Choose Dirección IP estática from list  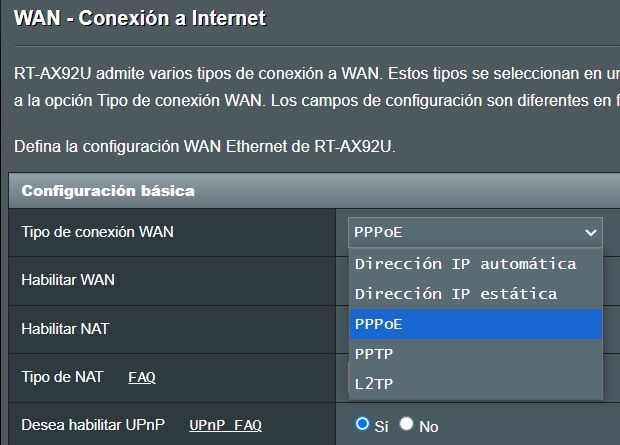pyautogui.click(x=455, y=294)
